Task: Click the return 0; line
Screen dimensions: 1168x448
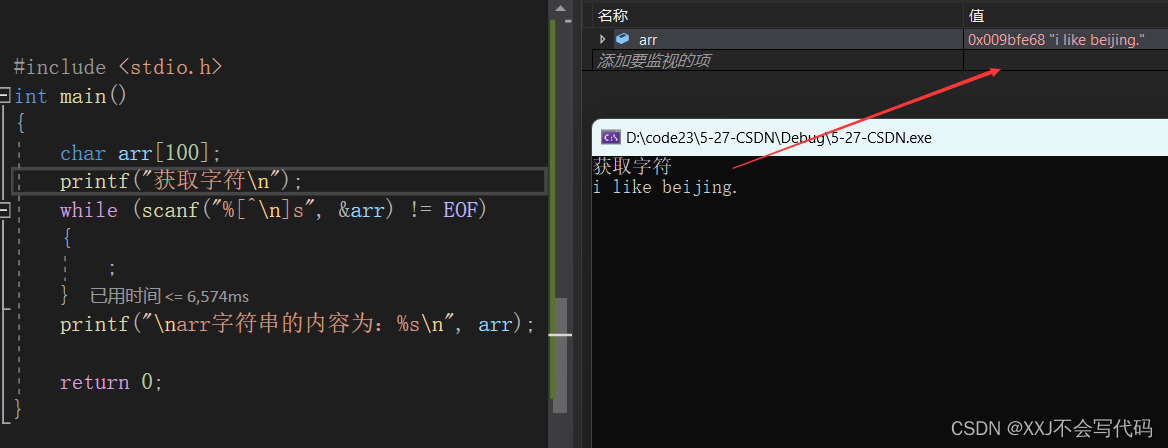Action: [x=111, y=382]
